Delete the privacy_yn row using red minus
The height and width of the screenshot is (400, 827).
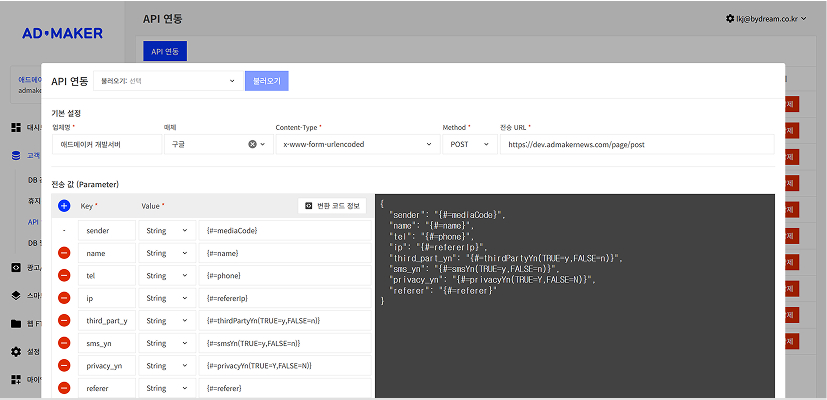(64, 366)
